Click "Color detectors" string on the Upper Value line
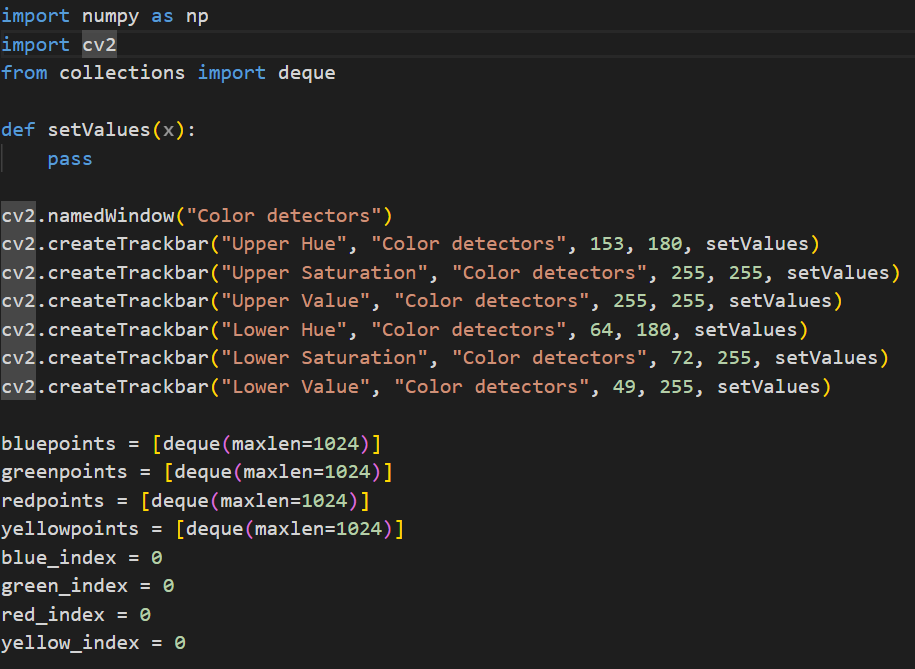 (x=492, y=301)
